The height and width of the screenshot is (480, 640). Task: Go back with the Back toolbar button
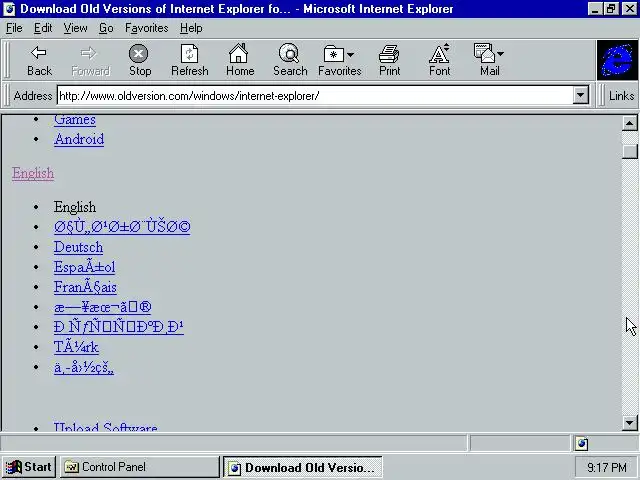point(39,60)
